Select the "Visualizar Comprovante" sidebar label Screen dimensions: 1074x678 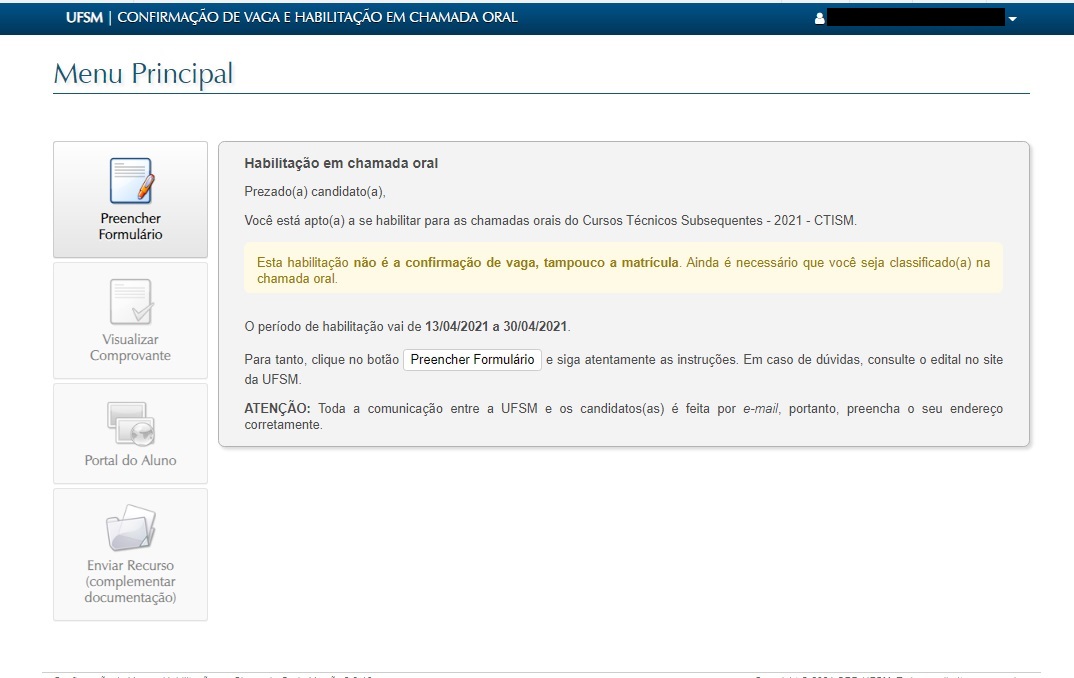tap(130, 347)
